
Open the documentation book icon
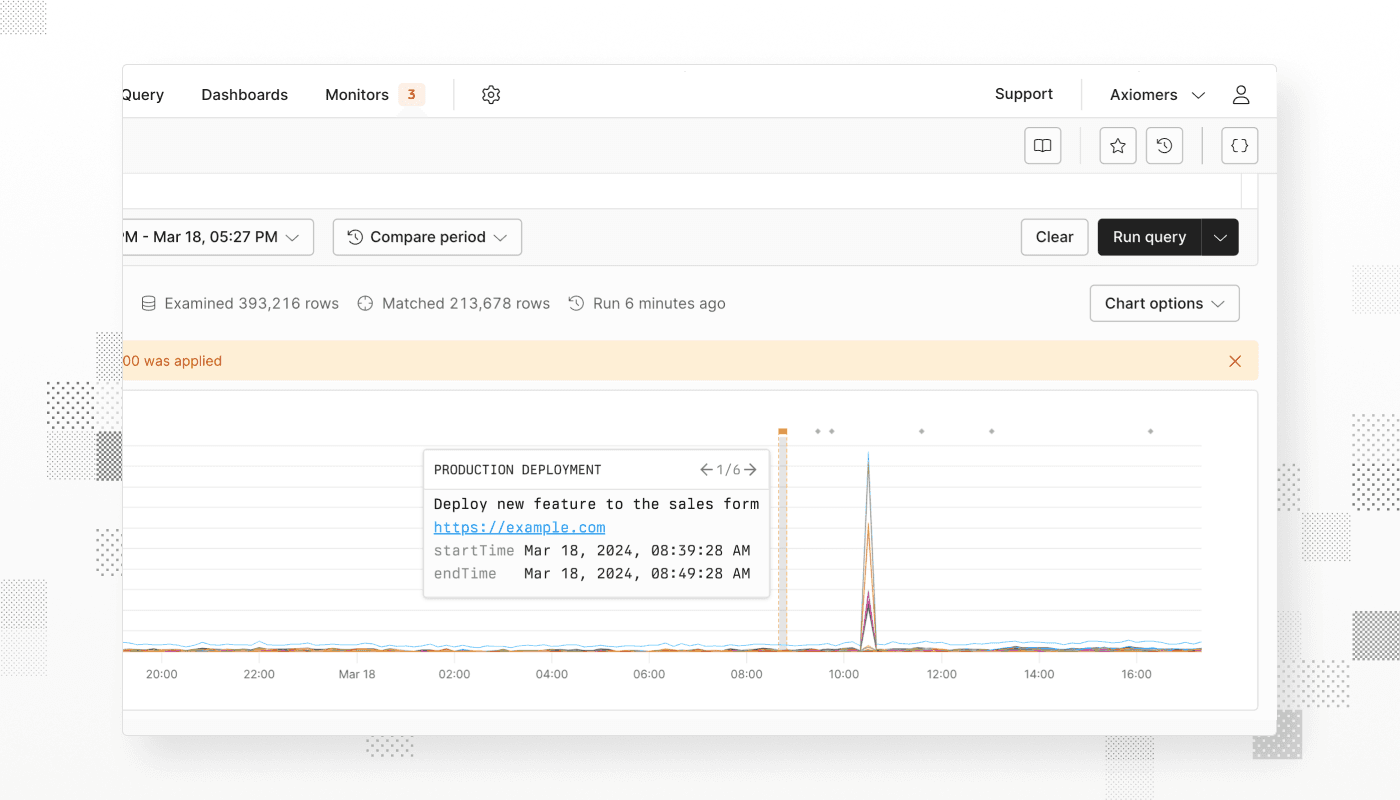[1042, 146]
